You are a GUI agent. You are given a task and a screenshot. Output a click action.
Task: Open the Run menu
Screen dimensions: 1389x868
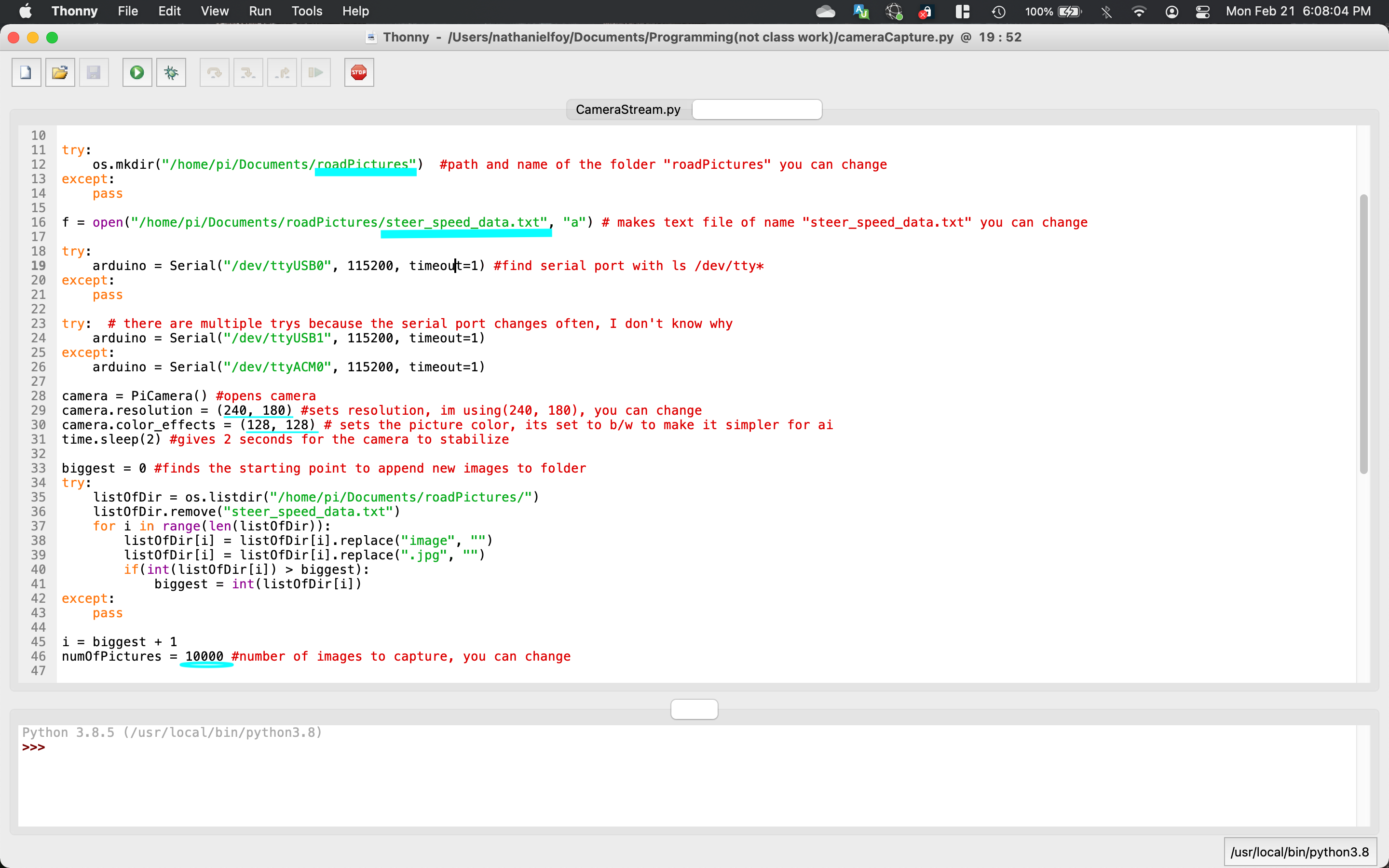[x=260, y=11]
